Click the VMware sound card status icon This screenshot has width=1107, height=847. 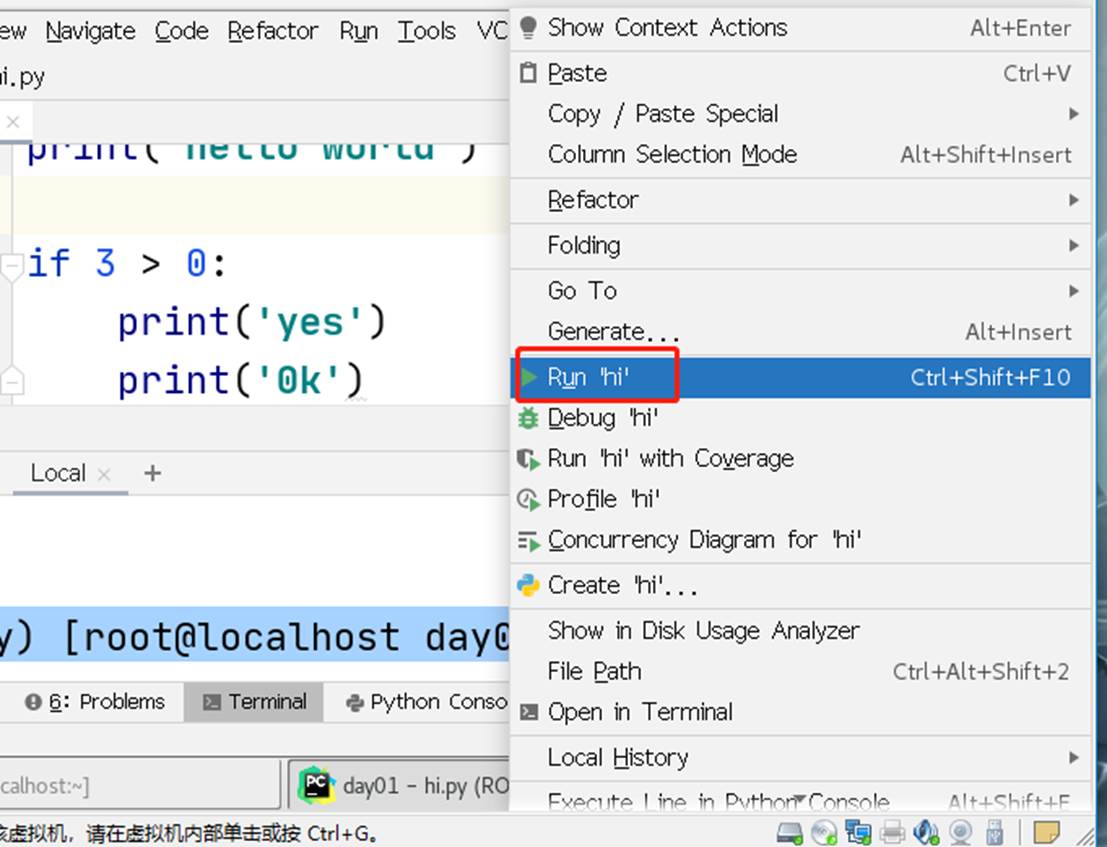coord(927,832)
